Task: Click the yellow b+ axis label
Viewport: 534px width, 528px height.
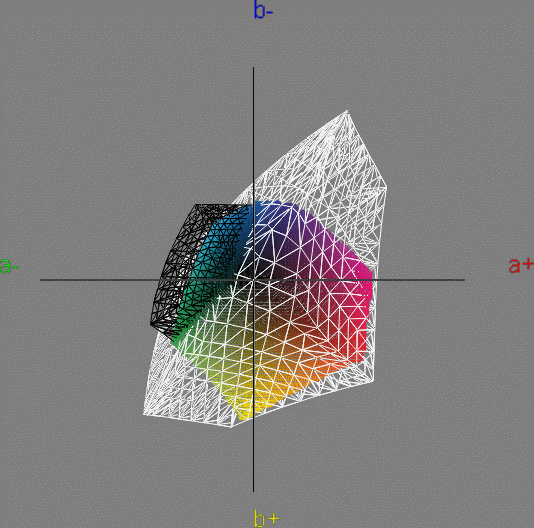Action: point(267,518)
